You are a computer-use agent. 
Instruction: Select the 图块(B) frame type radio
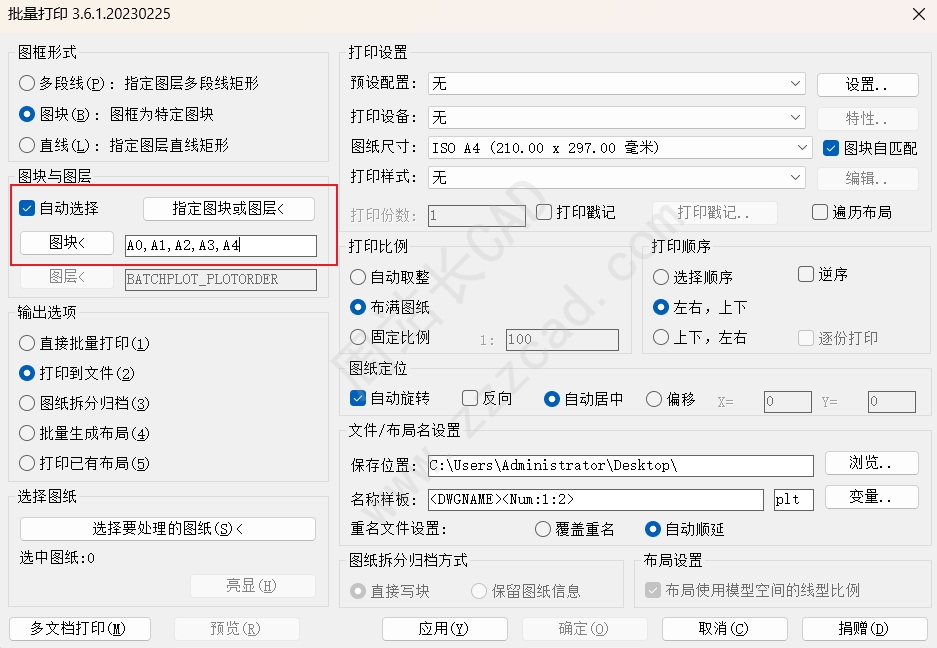[27, 114]
